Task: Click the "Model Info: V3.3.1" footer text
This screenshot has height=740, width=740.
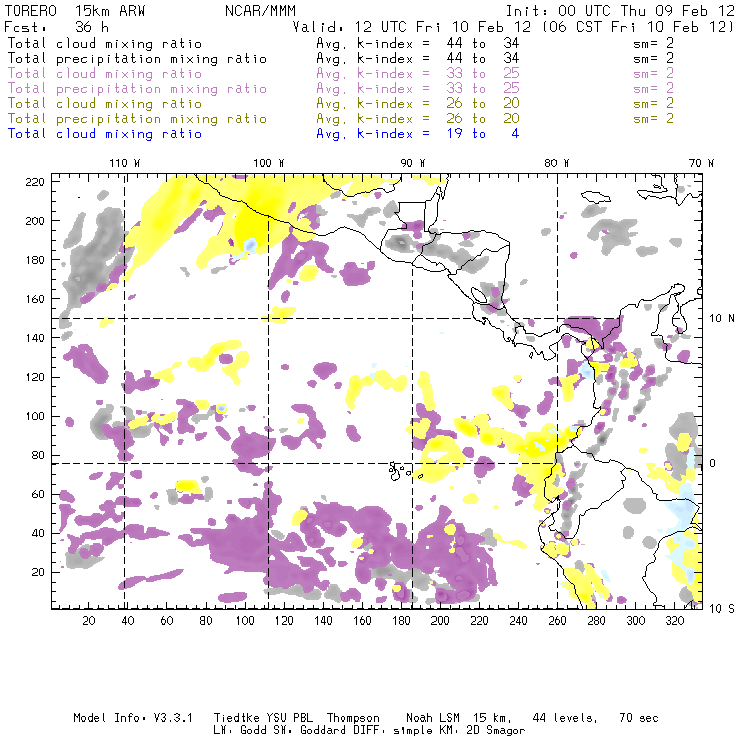Action: 133,718
